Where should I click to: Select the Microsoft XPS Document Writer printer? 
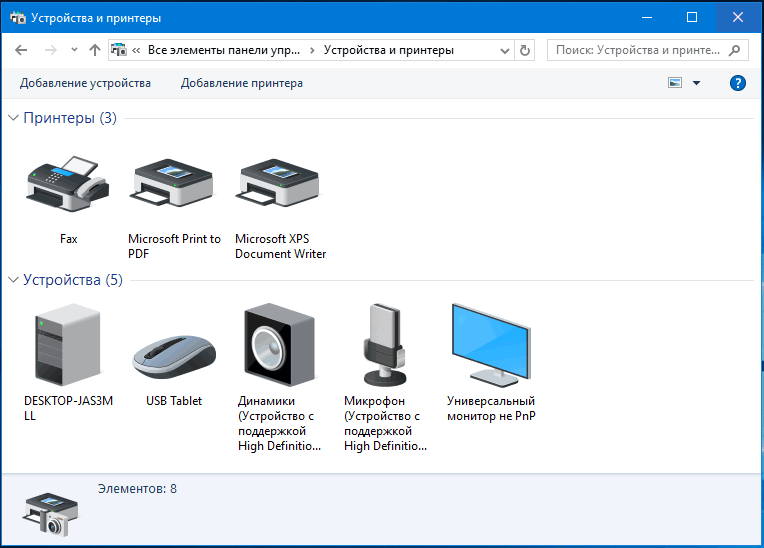tap(278, 184)
